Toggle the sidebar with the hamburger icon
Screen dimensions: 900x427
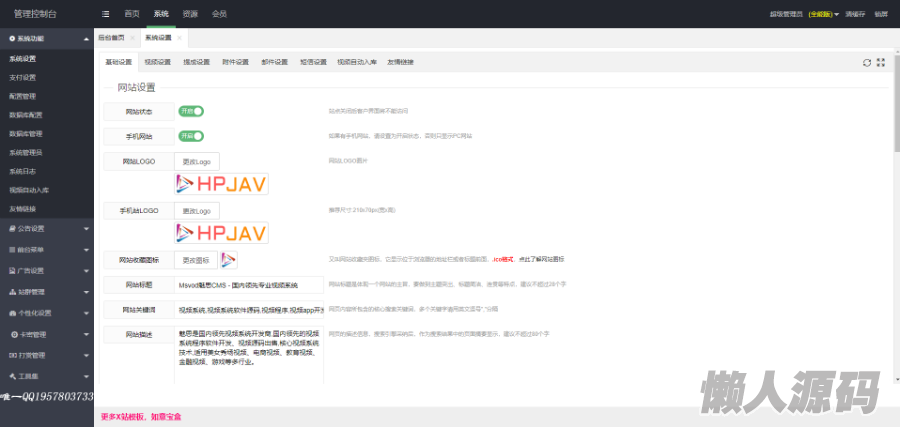click(106, 14)
